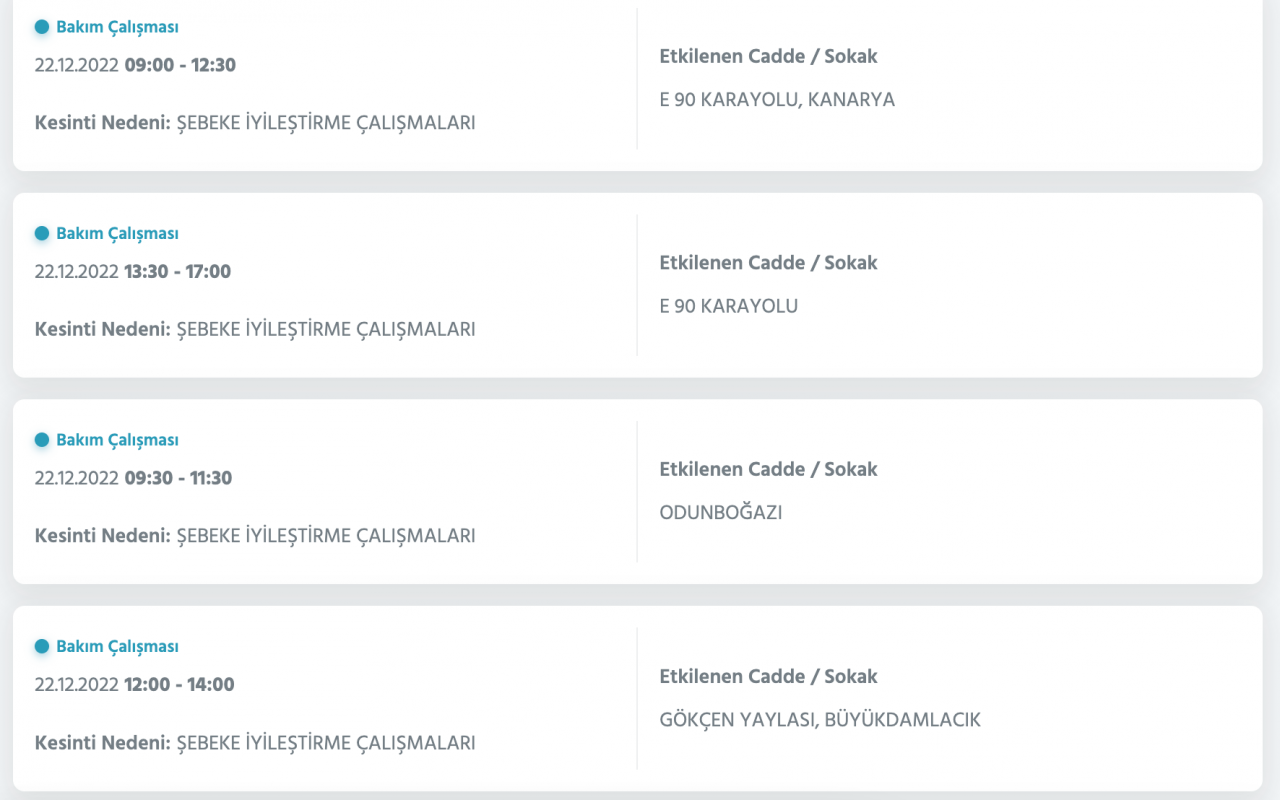Screen dimensions: 1280x800
Task: Click the E 90 KARAYOLU, KANARYA street text
Action: (x=777, y=100)
